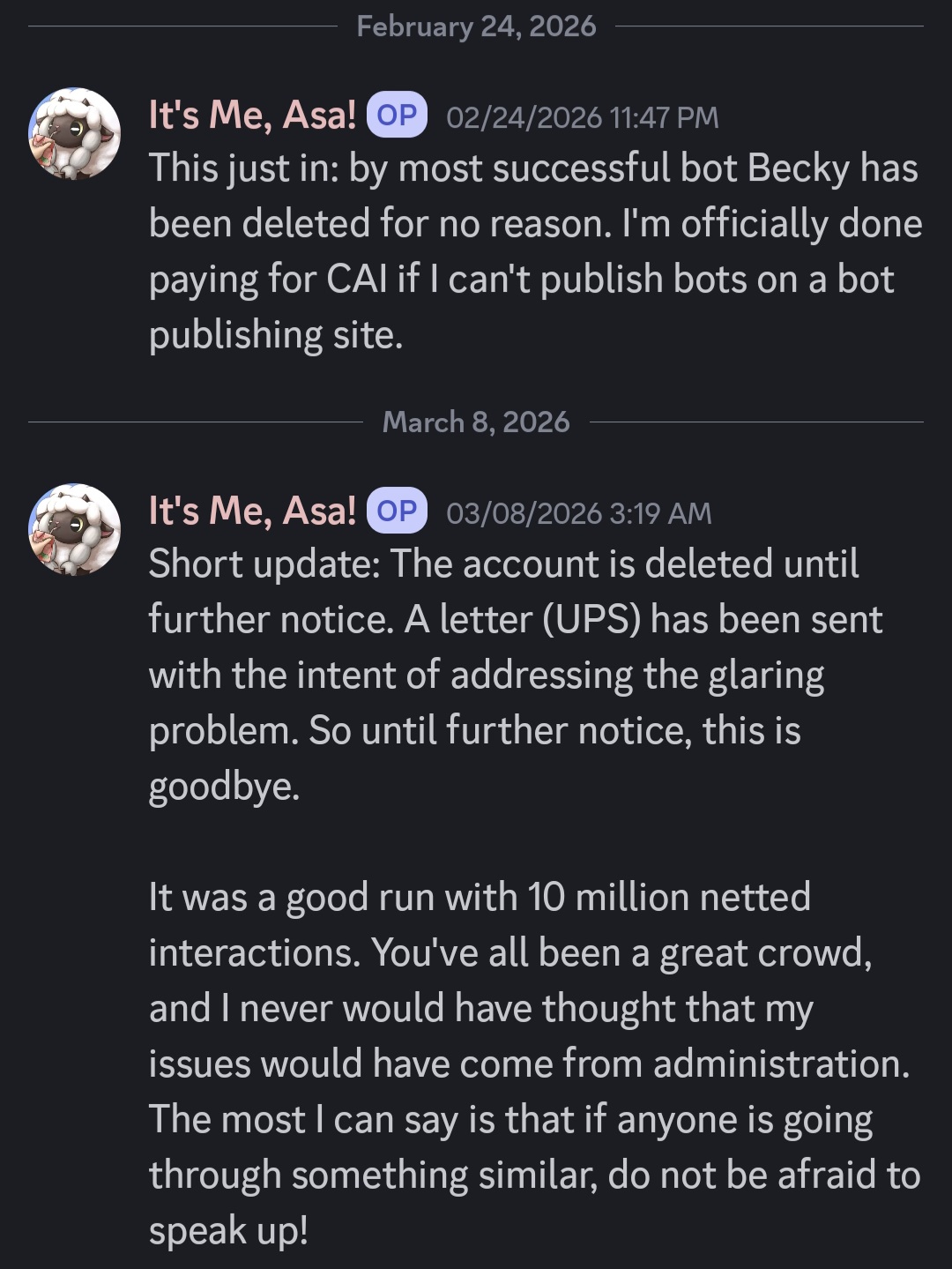Click the word 'goodbye.' in the update
The image size is (952, 1269).
pos(224,787)
